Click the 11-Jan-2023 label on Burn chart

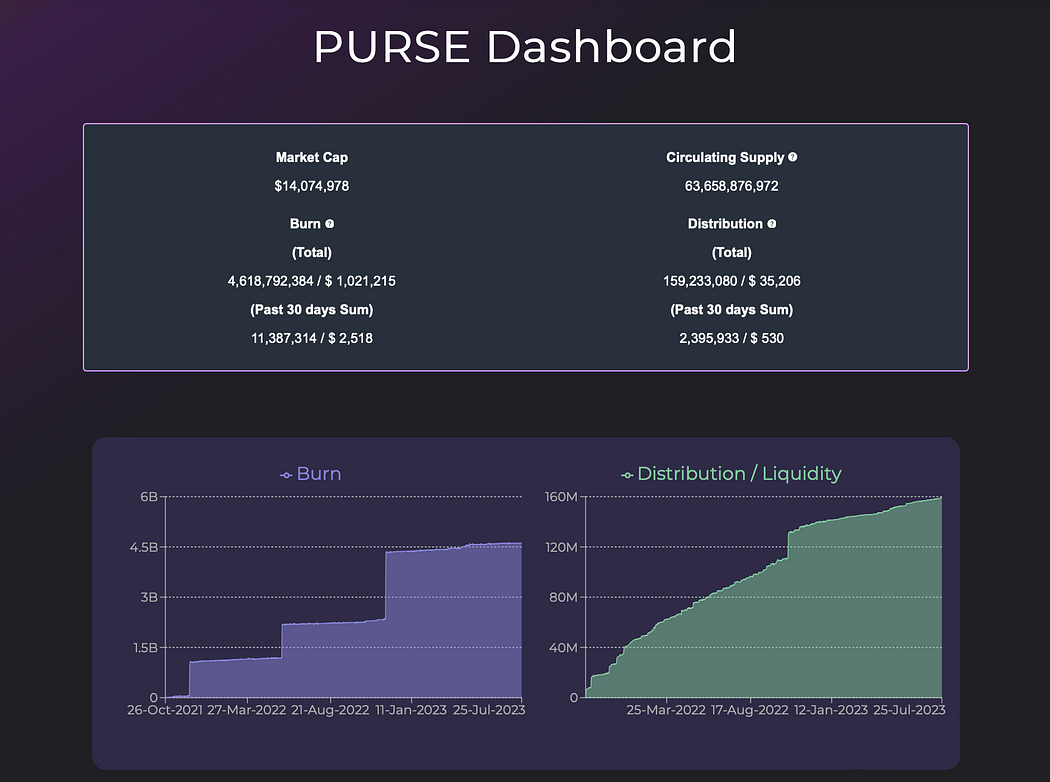[x=409, y=710]
